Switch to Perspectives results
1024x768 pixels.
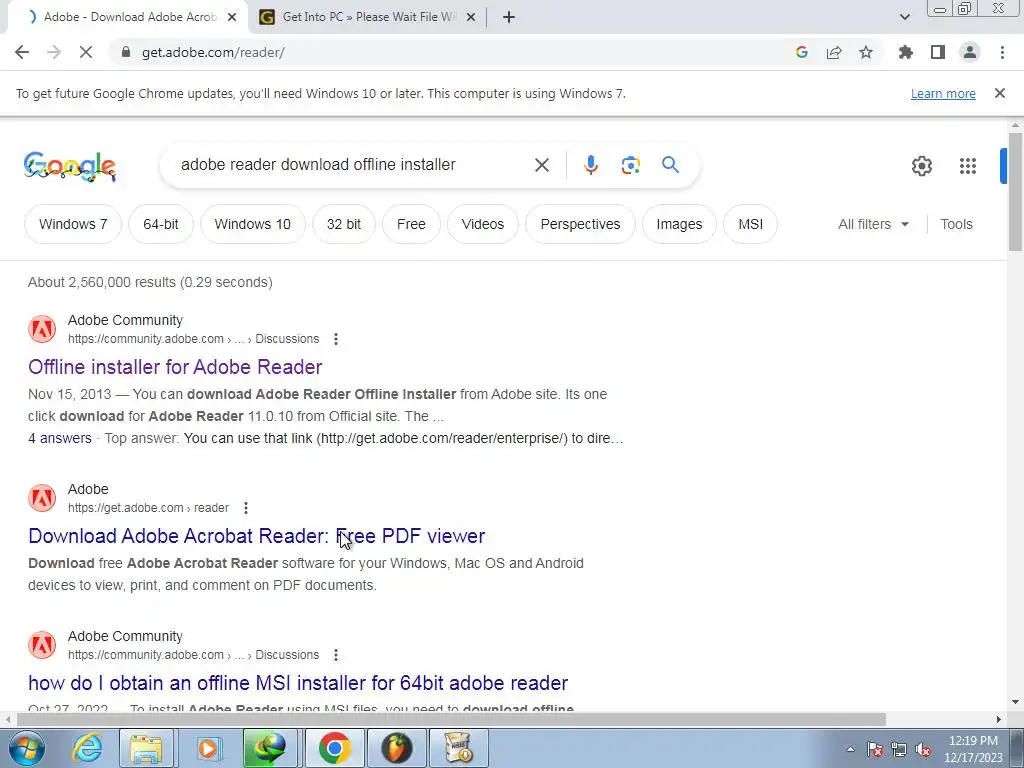coord(580,224)
